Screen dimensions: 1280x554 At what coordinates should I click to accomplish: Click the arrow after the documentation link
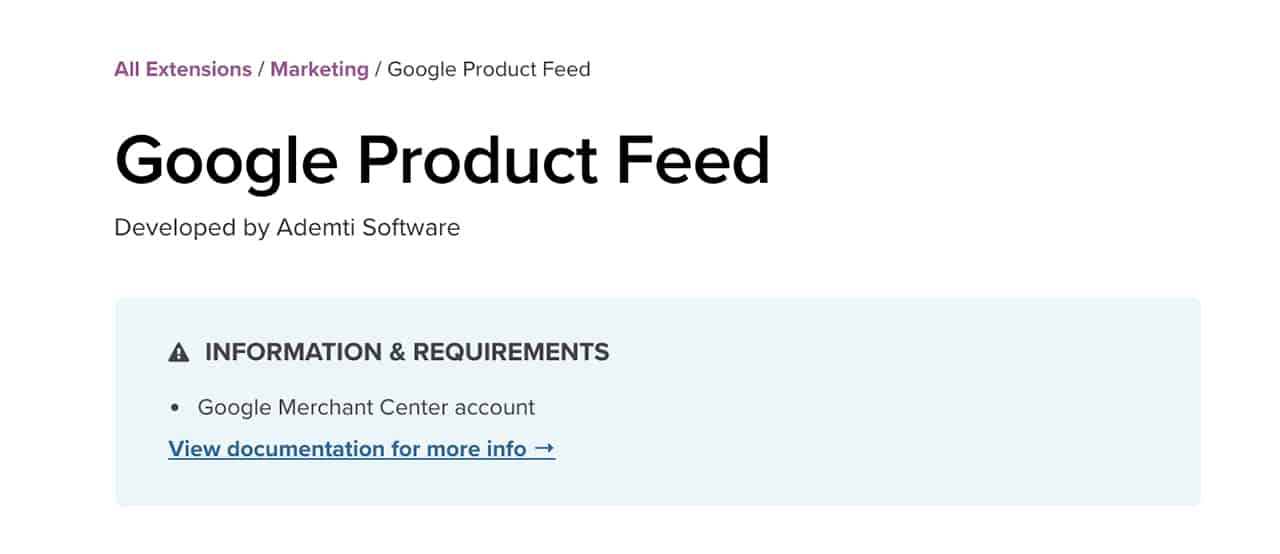[544, 449]
